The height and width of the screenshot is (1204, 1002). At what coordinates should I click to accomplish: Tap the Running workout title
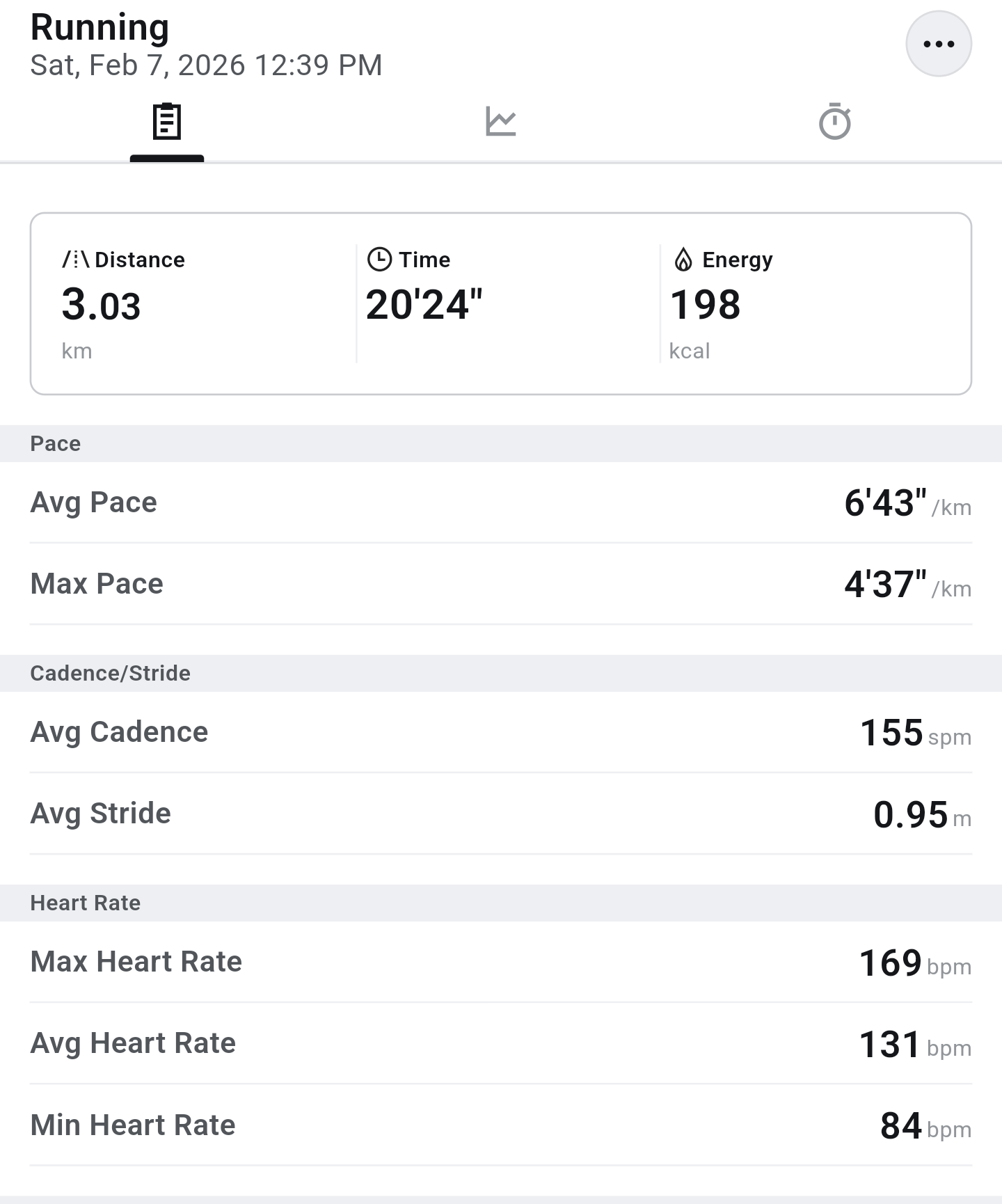tap(100, 28)
